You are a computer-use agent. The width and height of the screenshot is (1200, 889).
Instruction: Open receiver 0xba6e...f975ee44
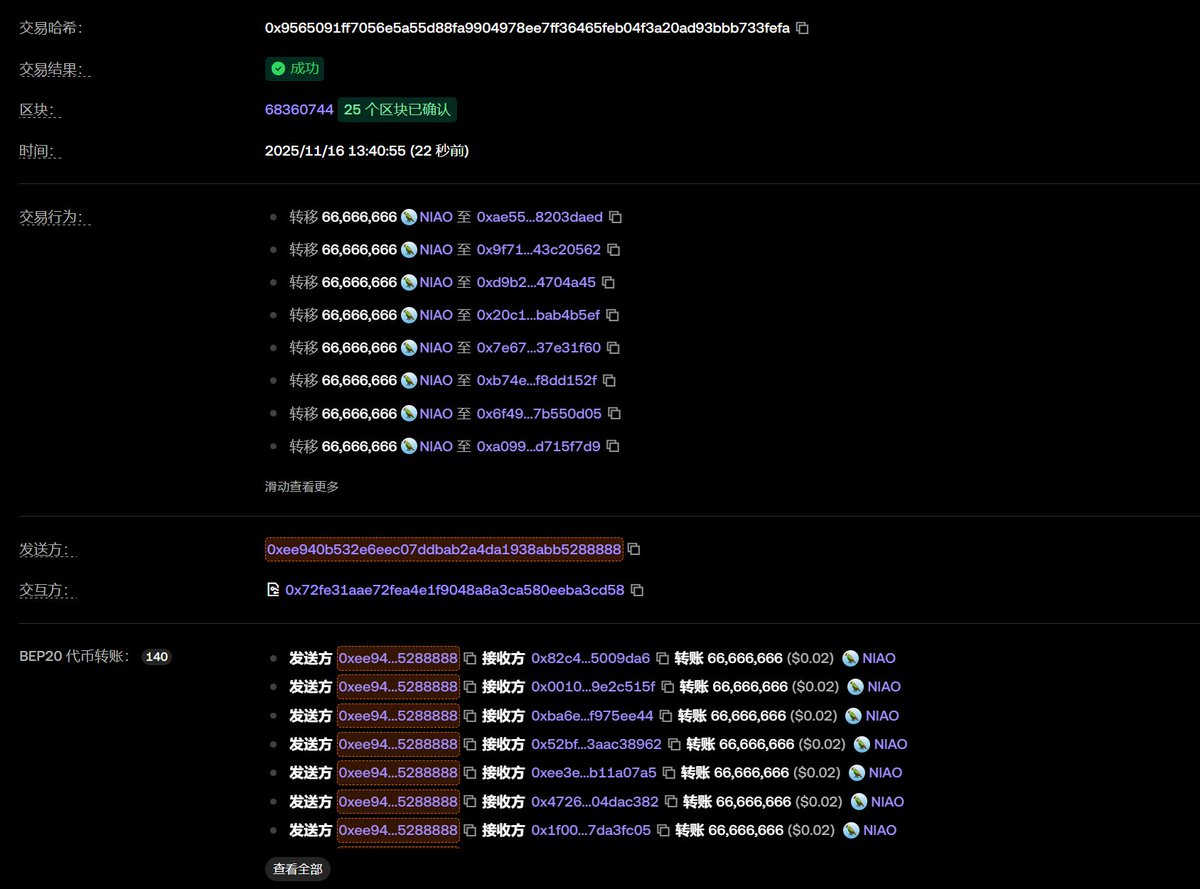592,716
